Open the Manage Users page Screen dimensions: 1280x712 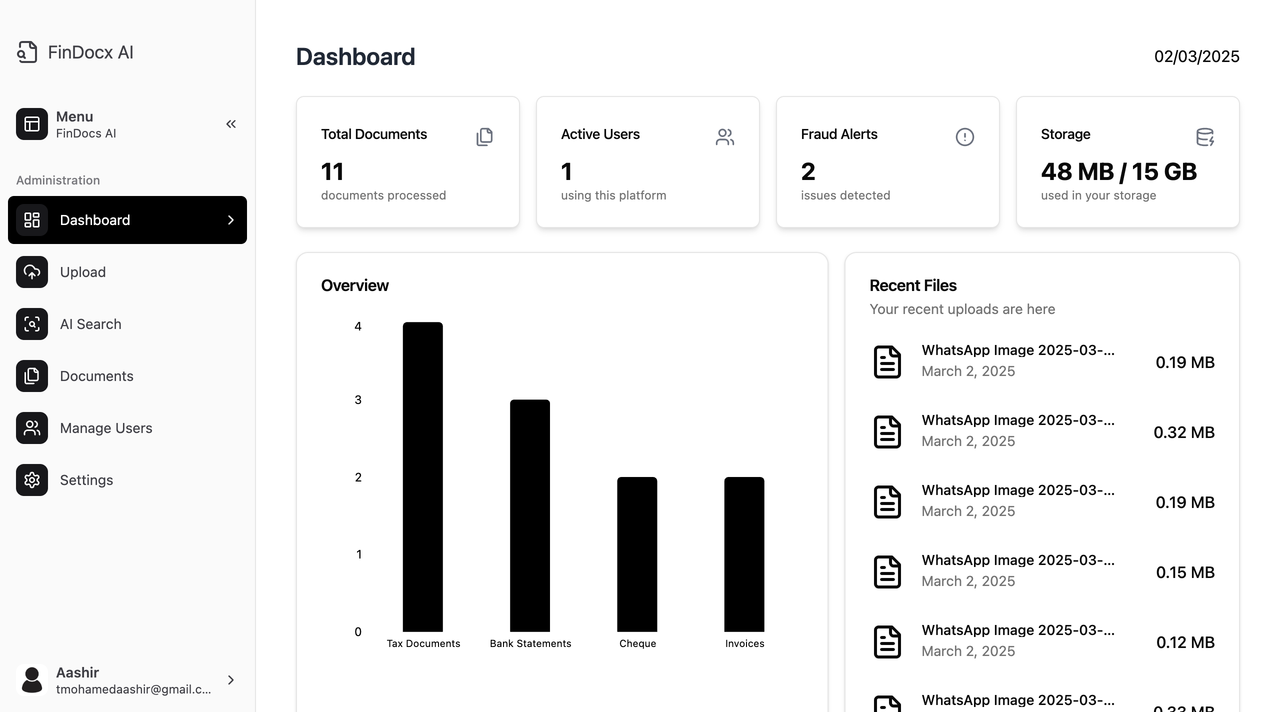[127, 428]
